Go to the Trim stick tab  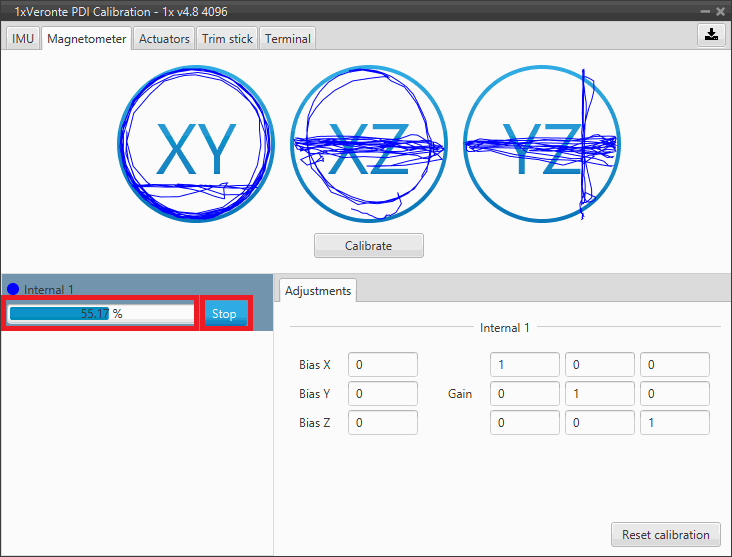[227, 39]
